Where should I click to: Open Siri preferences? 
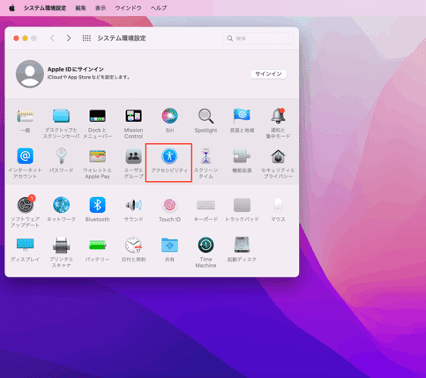(170, 121)
